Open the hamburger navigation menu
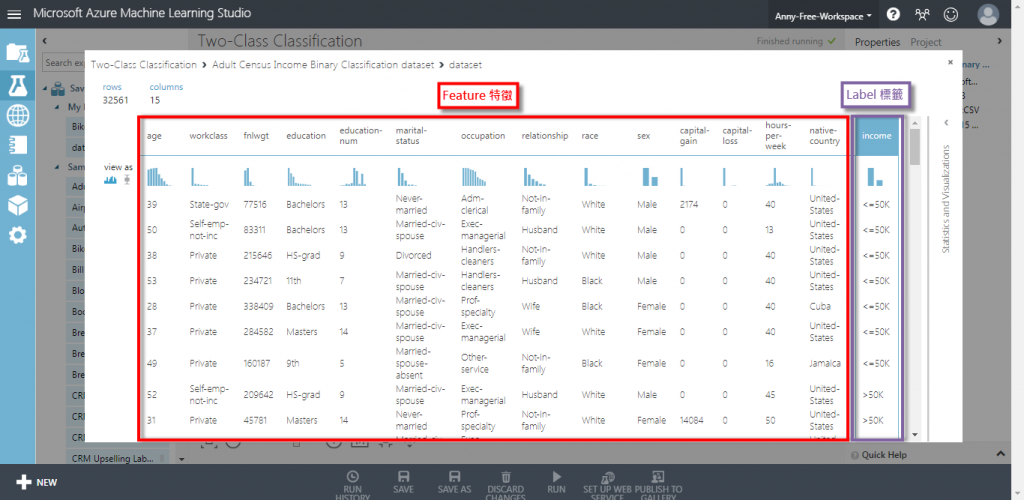This screenshot has height=500, width=1024. [x=14, y=14]
